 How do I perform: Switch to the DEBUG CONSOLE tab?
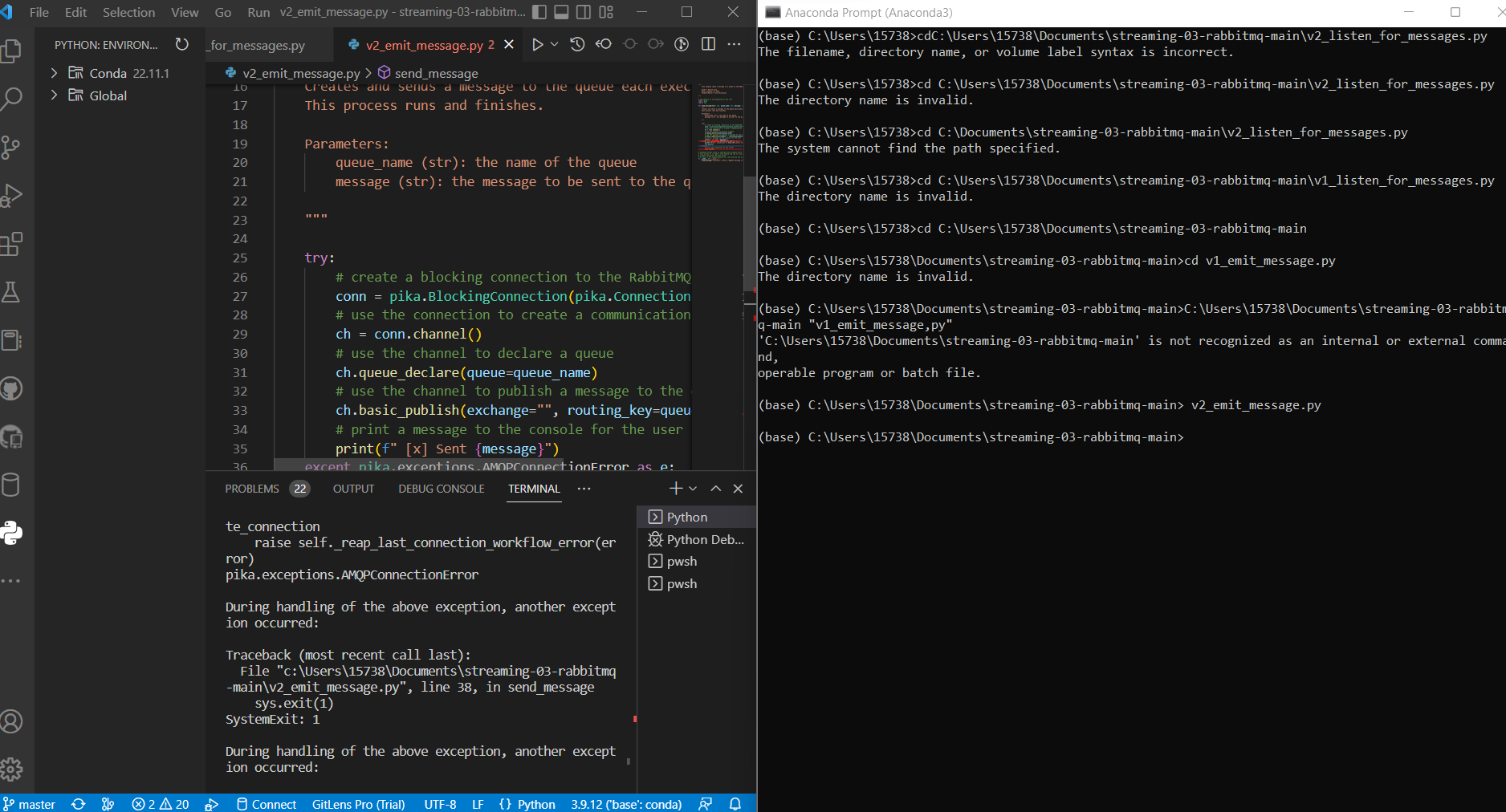[442, 489]
